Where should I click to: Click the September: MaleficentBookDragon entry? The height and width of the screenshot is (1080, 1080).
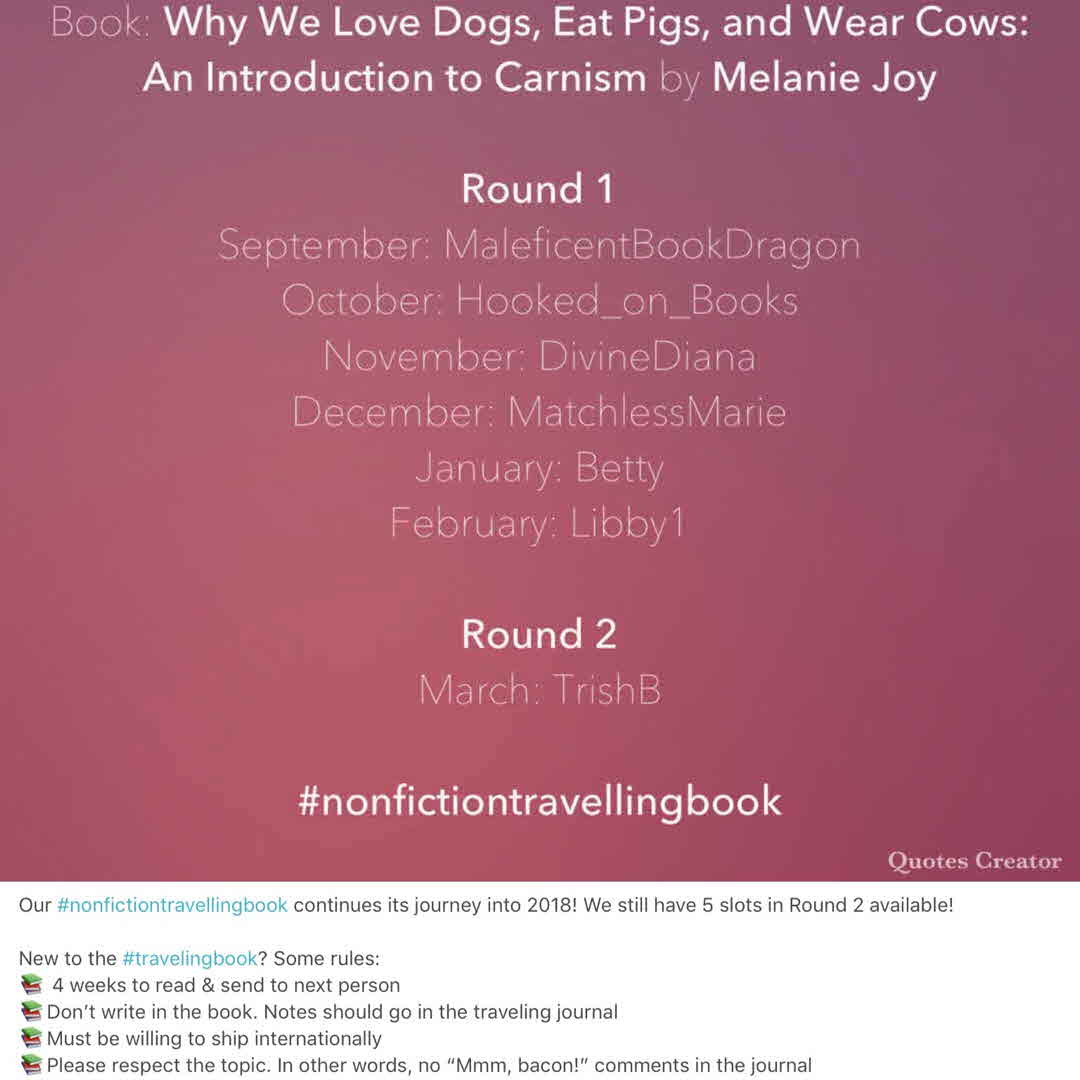tap(539, 246)
